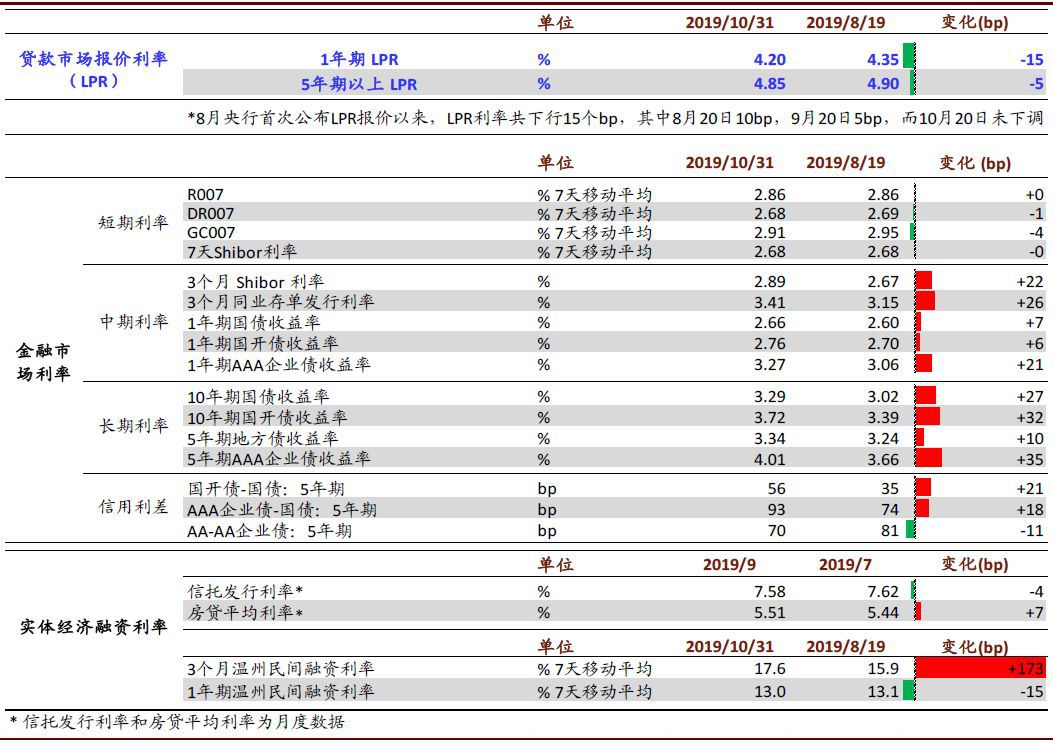Select the 5年期地方债收益率 row label
The width and height of the screenshot is (1053, 743).
point(262,438)
